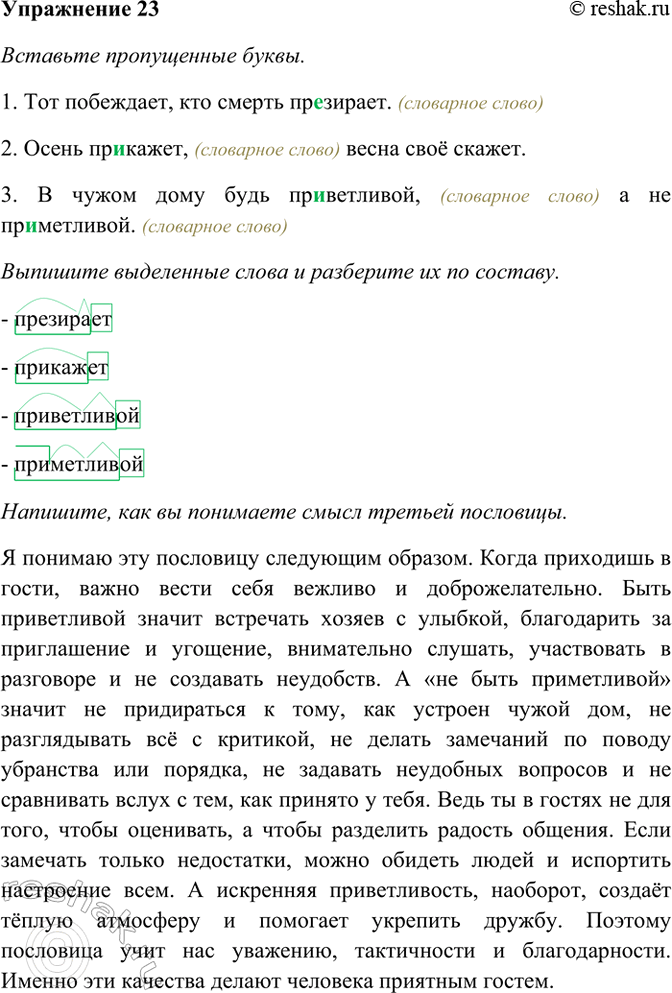Image resolution: width=672 pixels, height=993 pixels.
Task: Click the boxed ending "ет" in parsed "презирает"
Action: pyautogui.click(x=101, y=319)
